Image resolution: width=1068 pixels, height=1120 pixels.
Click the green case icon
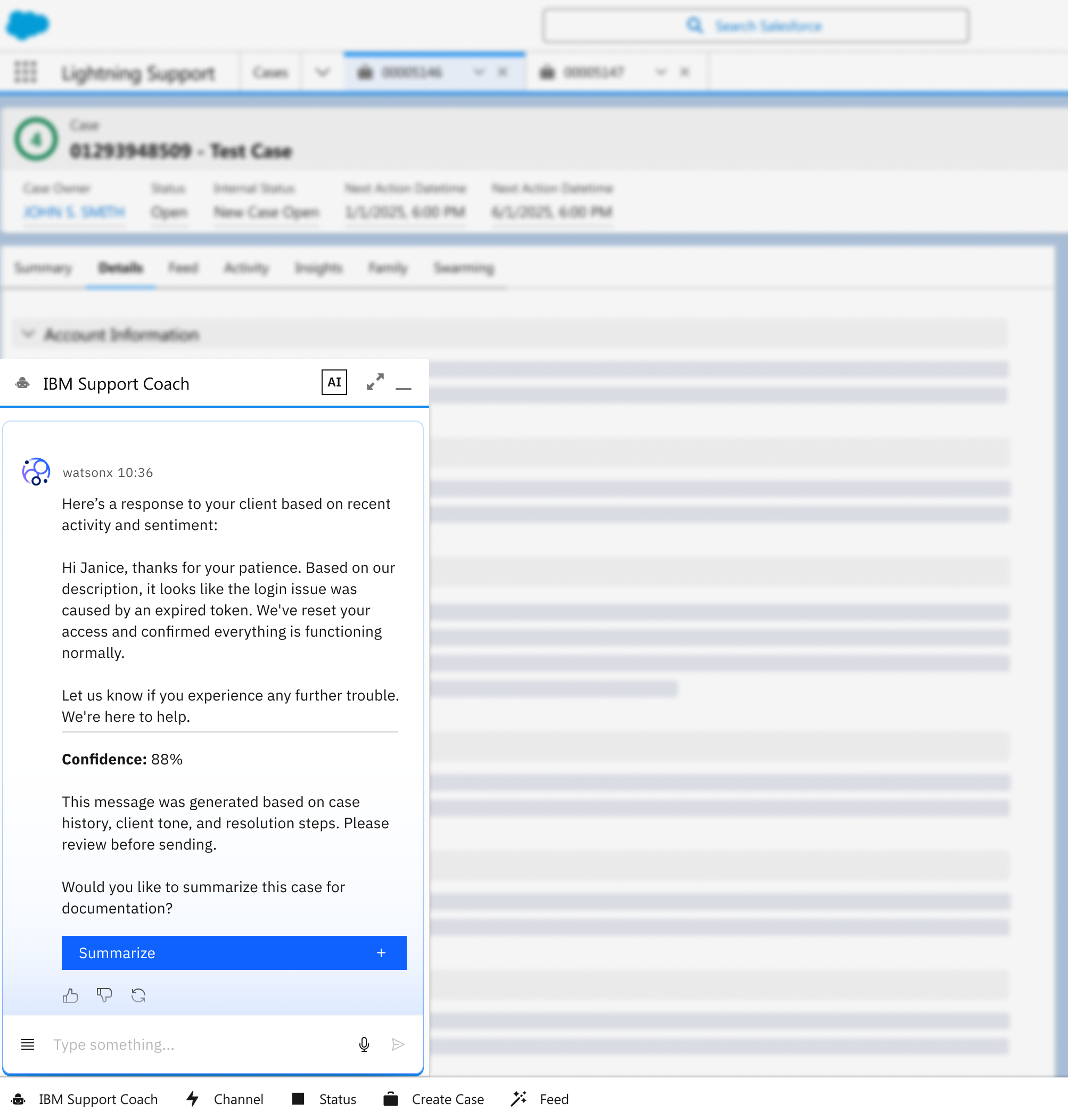coord(36,139)
